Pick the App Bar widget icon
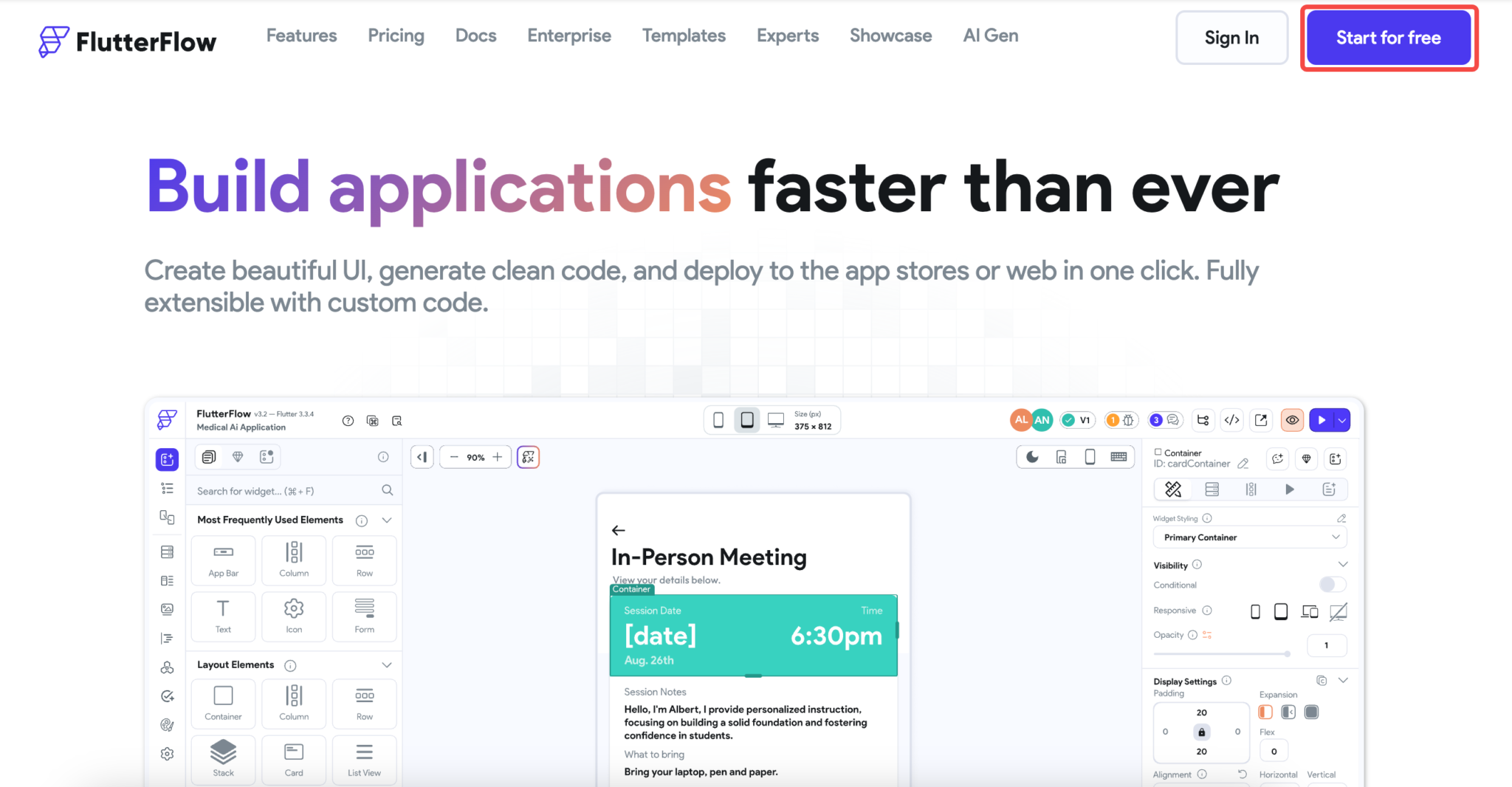Image resolution: width=1512 pixels, height=787 pixels. (223, 560)
